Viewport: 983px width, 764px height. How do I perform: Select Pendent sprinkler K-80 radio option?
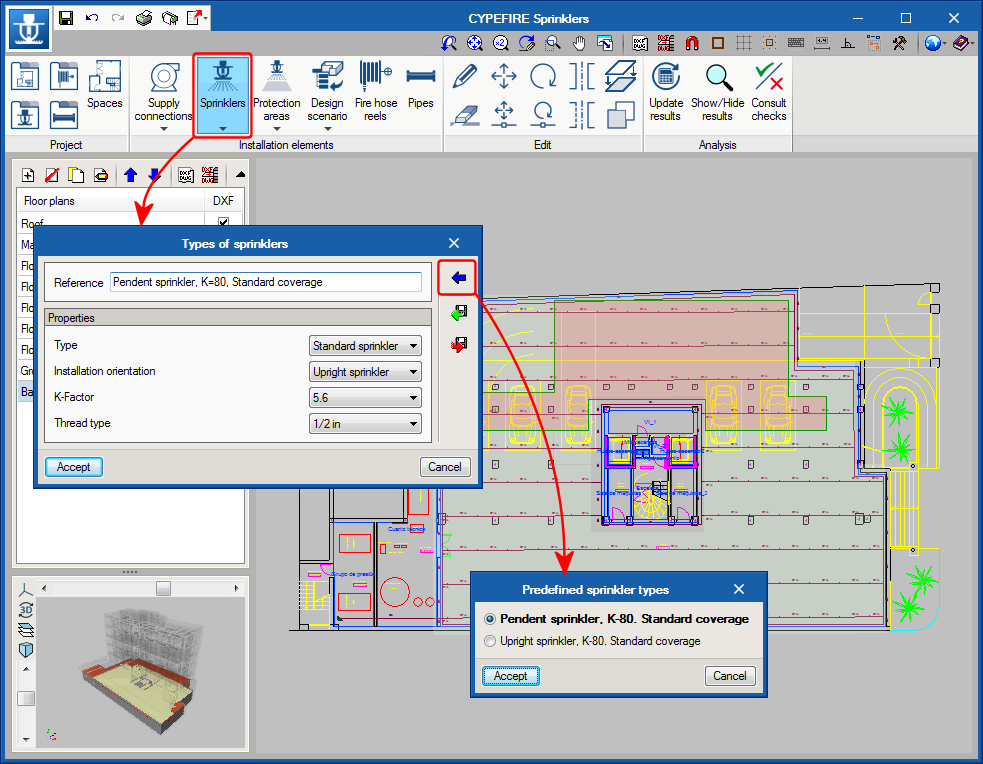click(489, 619)
